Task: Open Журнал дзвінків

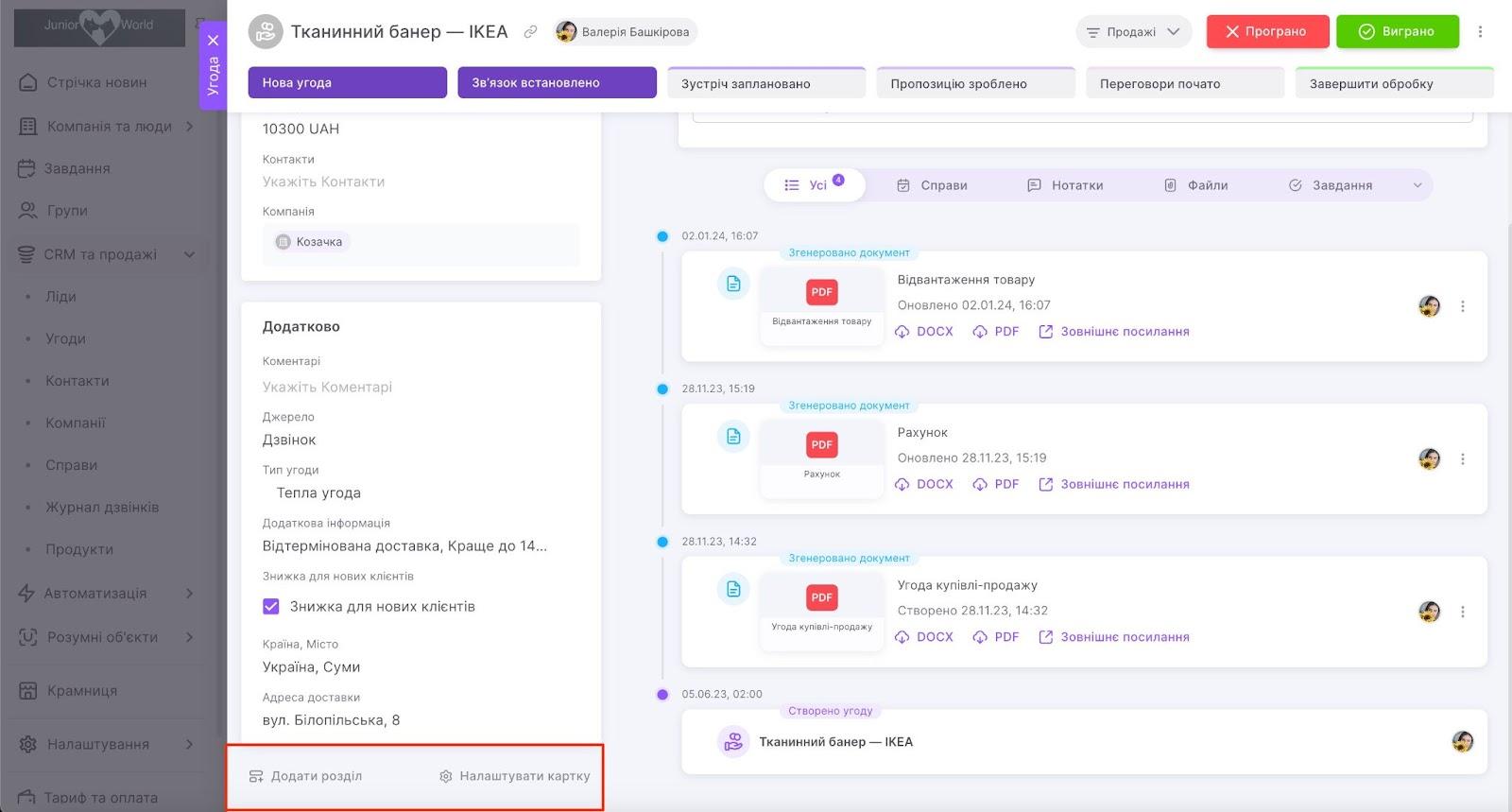Action: (x=102, y=507)
